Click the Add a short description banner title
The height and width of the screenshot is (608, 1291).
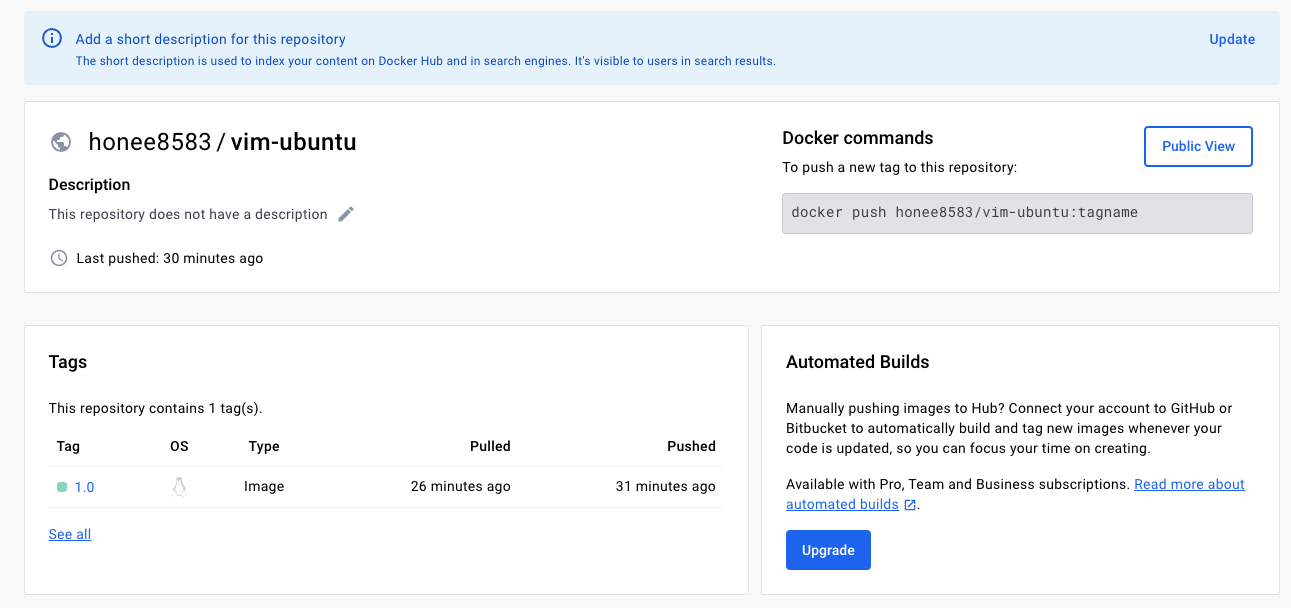click(x=211, y=39)
